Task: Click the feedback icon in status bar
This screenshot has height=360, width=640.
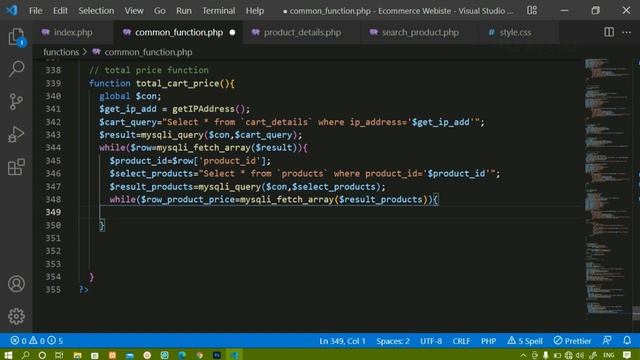Action: [x=607, y=340]
